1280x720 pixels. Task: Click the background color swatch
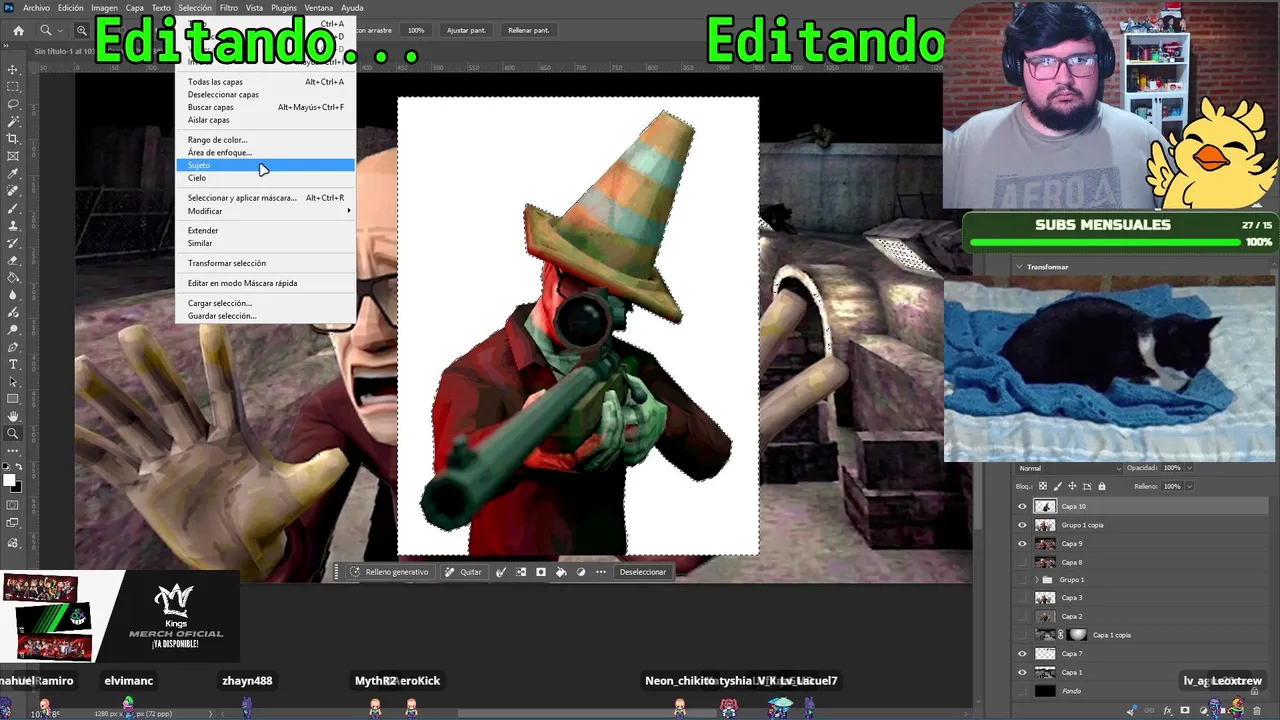17,487
